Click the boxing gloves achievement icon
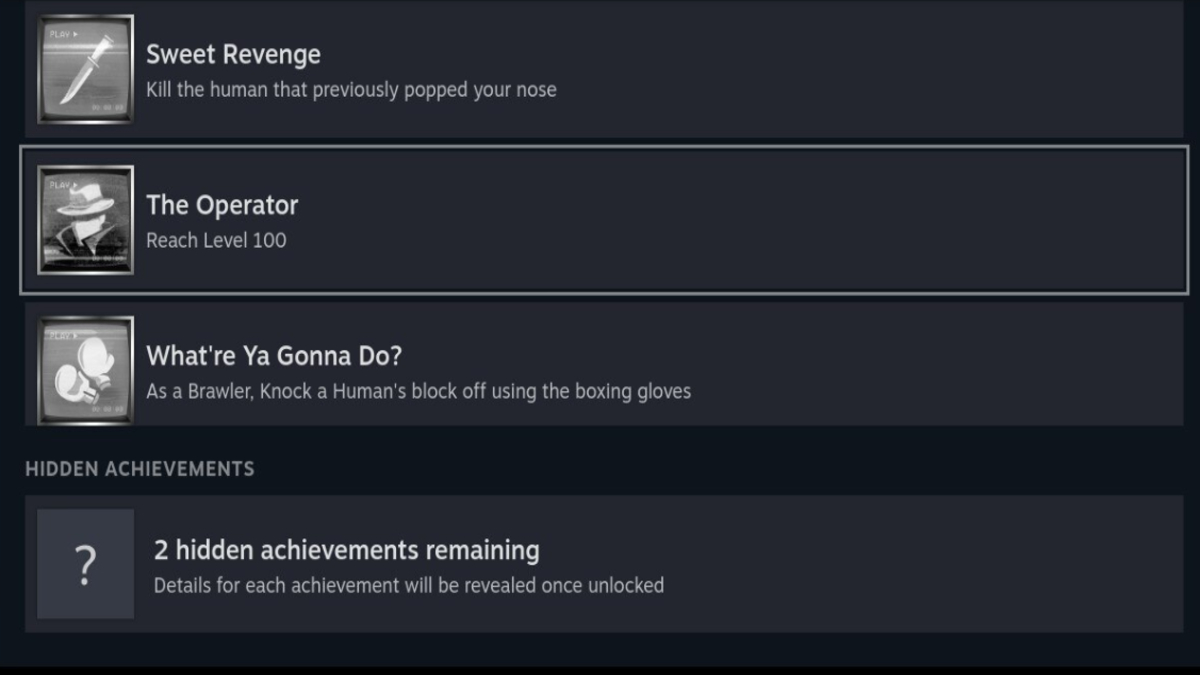Viewport: 1200px width, 675px height. coord(85,371)
